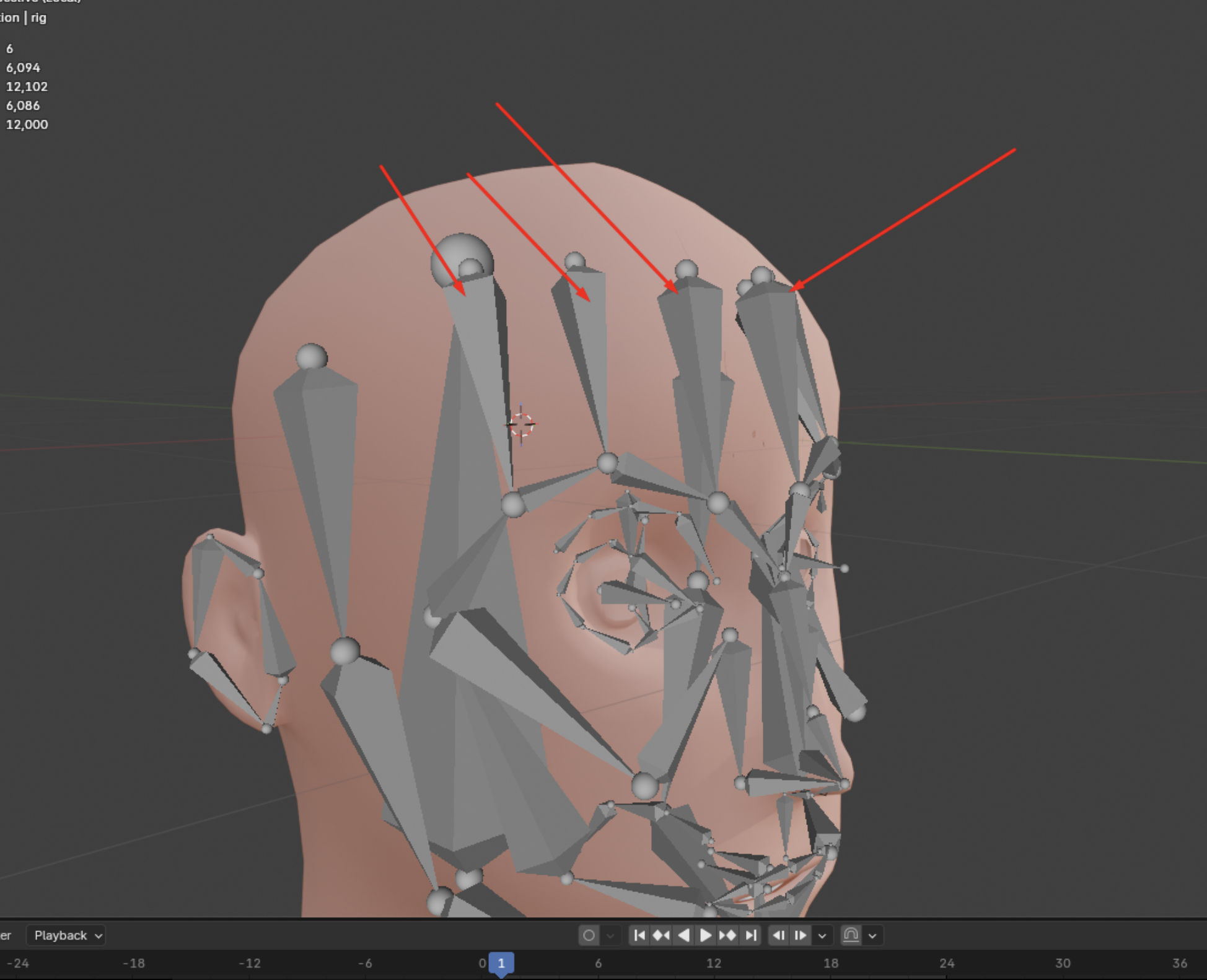The height and width of the screenshot is (980, 1207).
Task: Open the Playback dropdown menu
Action: pyautogui.click(x=67, y=935)
